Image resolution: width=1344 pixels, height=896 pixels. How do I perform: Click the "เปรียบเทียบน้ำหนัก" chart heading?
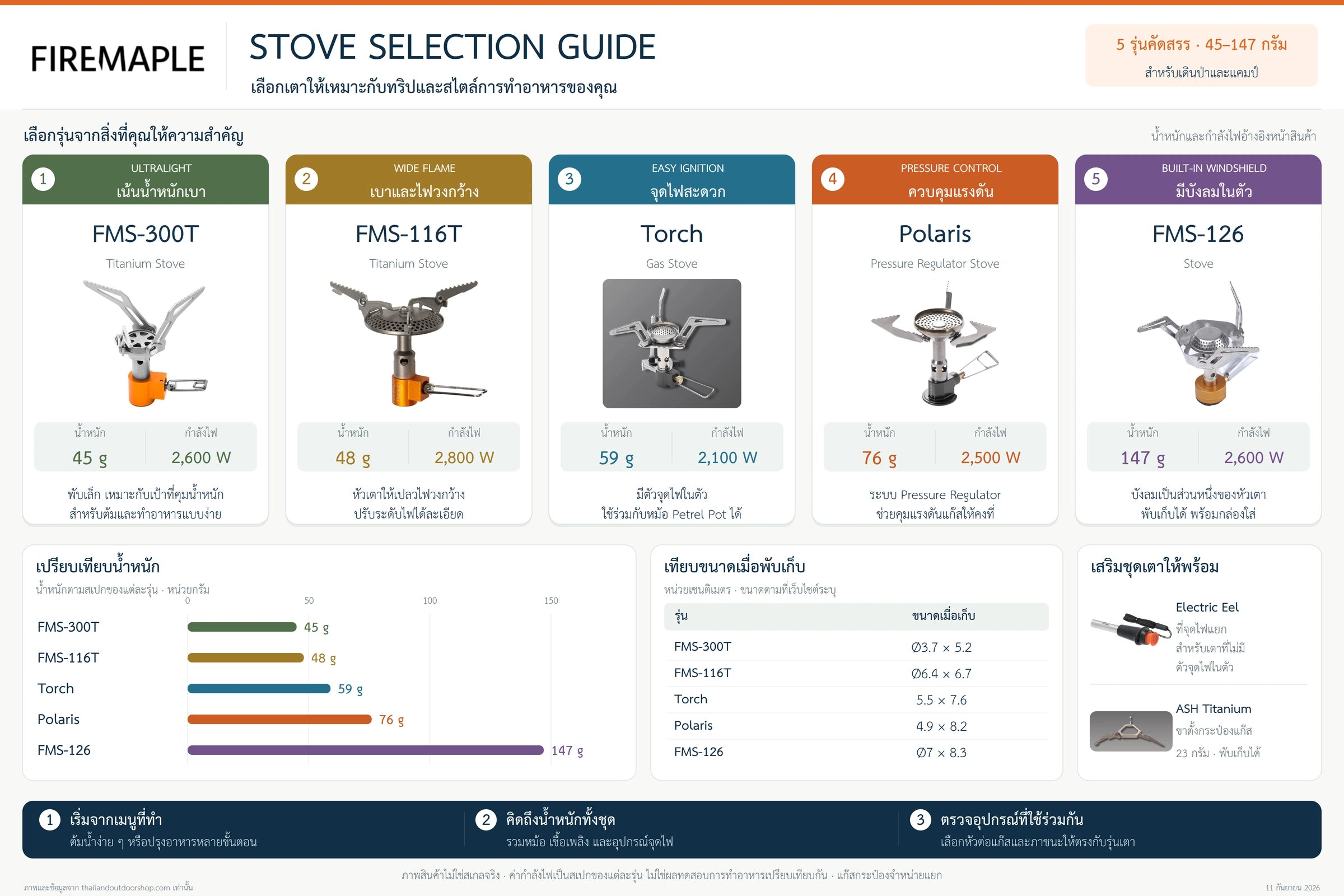(x=97, y=567)
